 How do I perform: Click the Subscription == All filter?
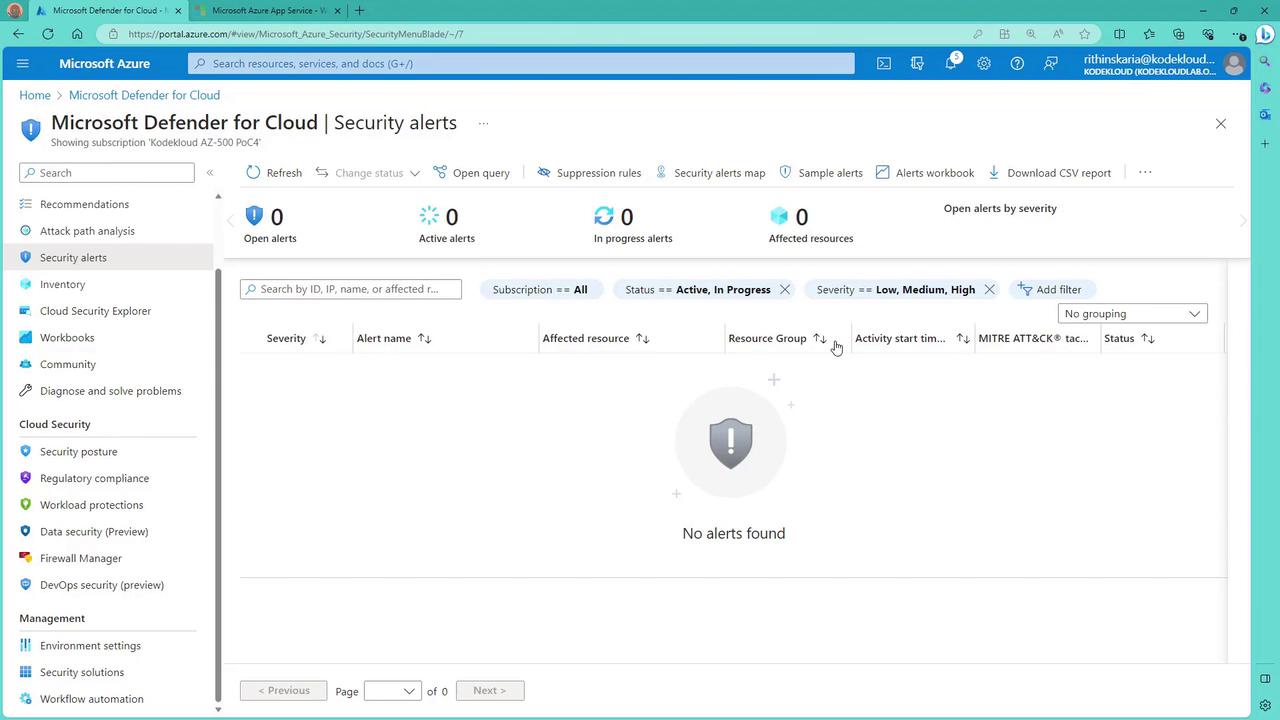click(x=540, y=289)
